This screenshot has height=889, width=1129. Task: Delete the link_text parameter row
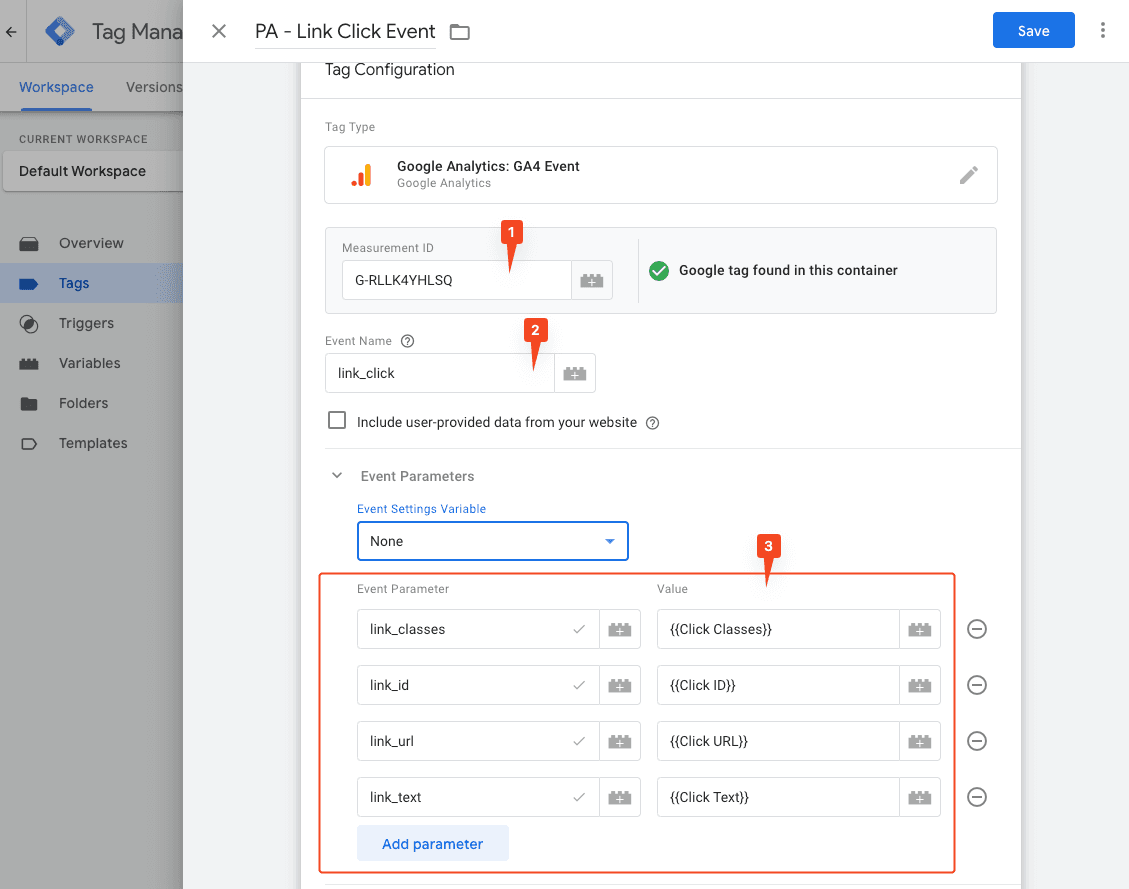click(977, 797)
